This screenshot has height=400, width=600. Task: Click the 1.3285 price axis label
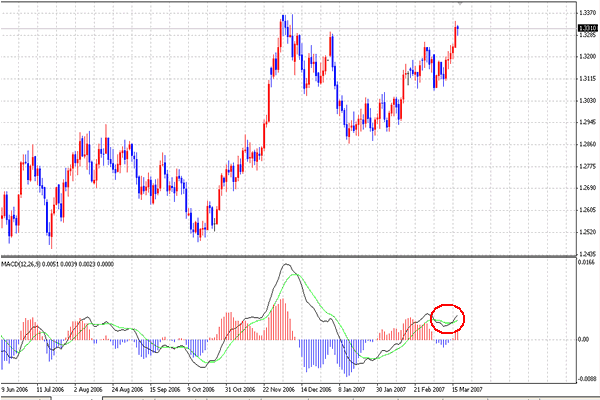click(x=587, y=35)
